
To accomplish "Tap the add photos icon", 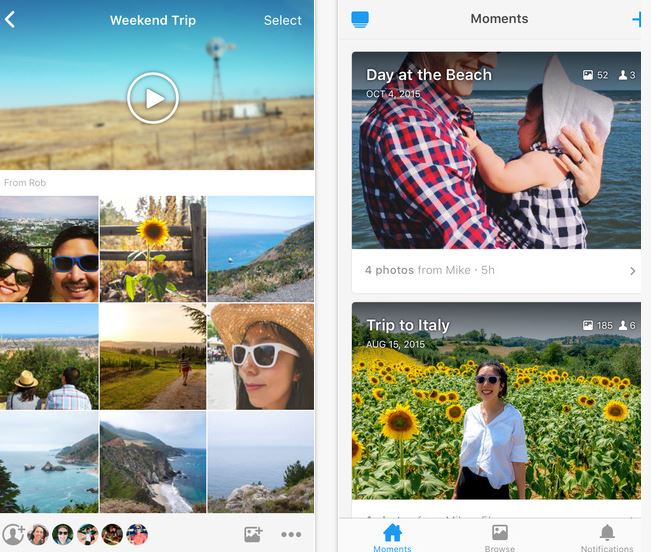I will point(253,534).
